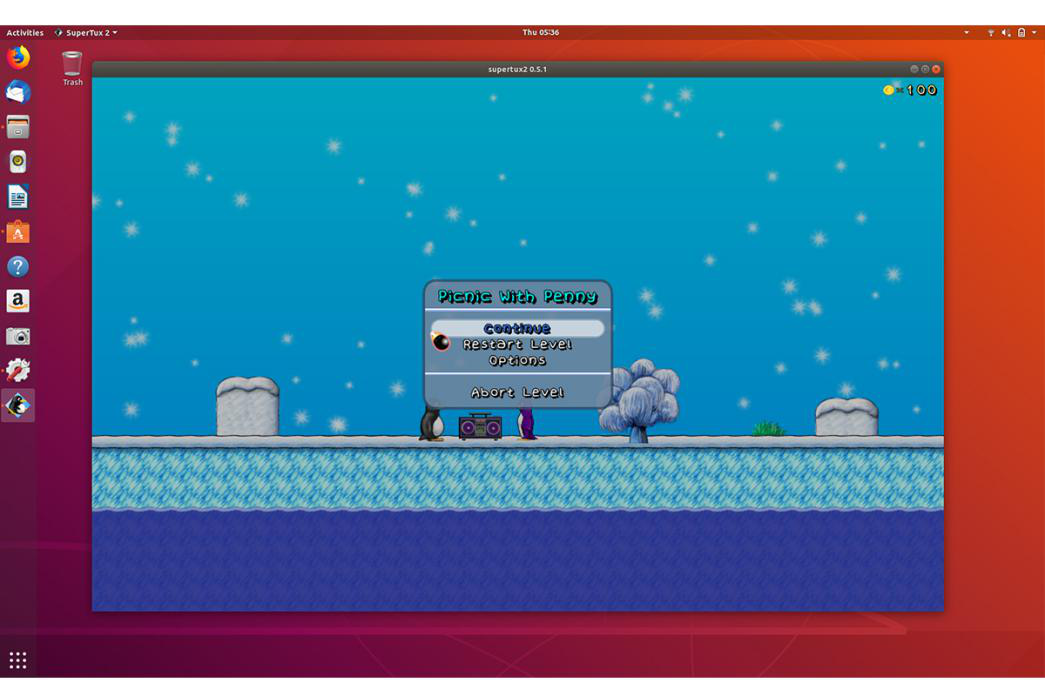1045x696 pixels.
Task: Expand the input indicator dropdown arrow
Action: pyautogui.click(x=966, y=32)
